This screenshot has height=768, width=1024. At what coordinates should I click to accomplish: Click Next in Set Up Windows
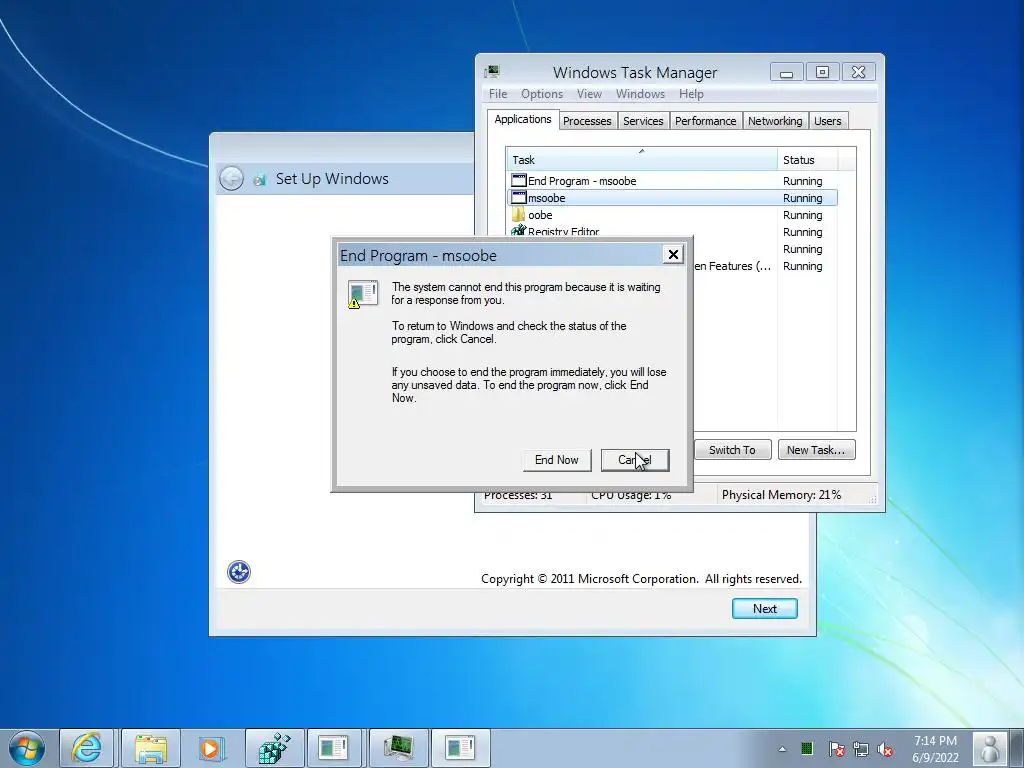pyautogui.click(x=765, y=609)
